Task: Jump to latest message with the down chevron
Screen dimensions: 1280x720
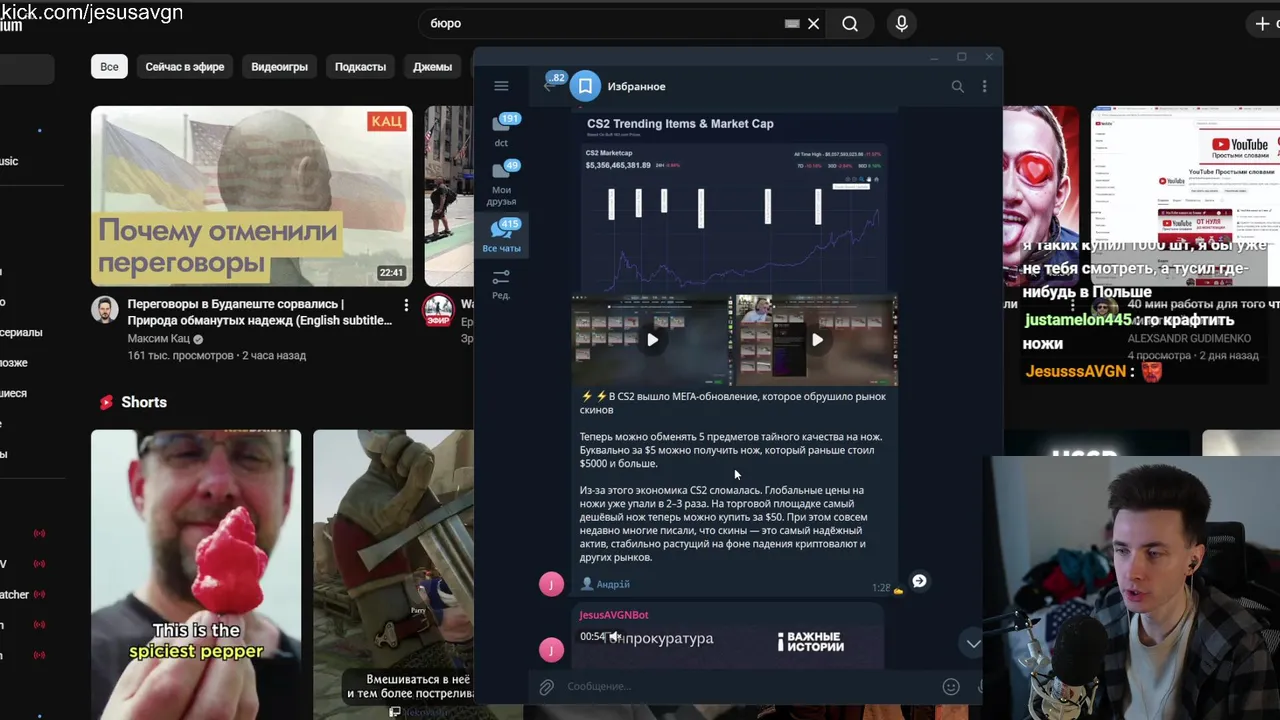Action: (x=973, y=644)
